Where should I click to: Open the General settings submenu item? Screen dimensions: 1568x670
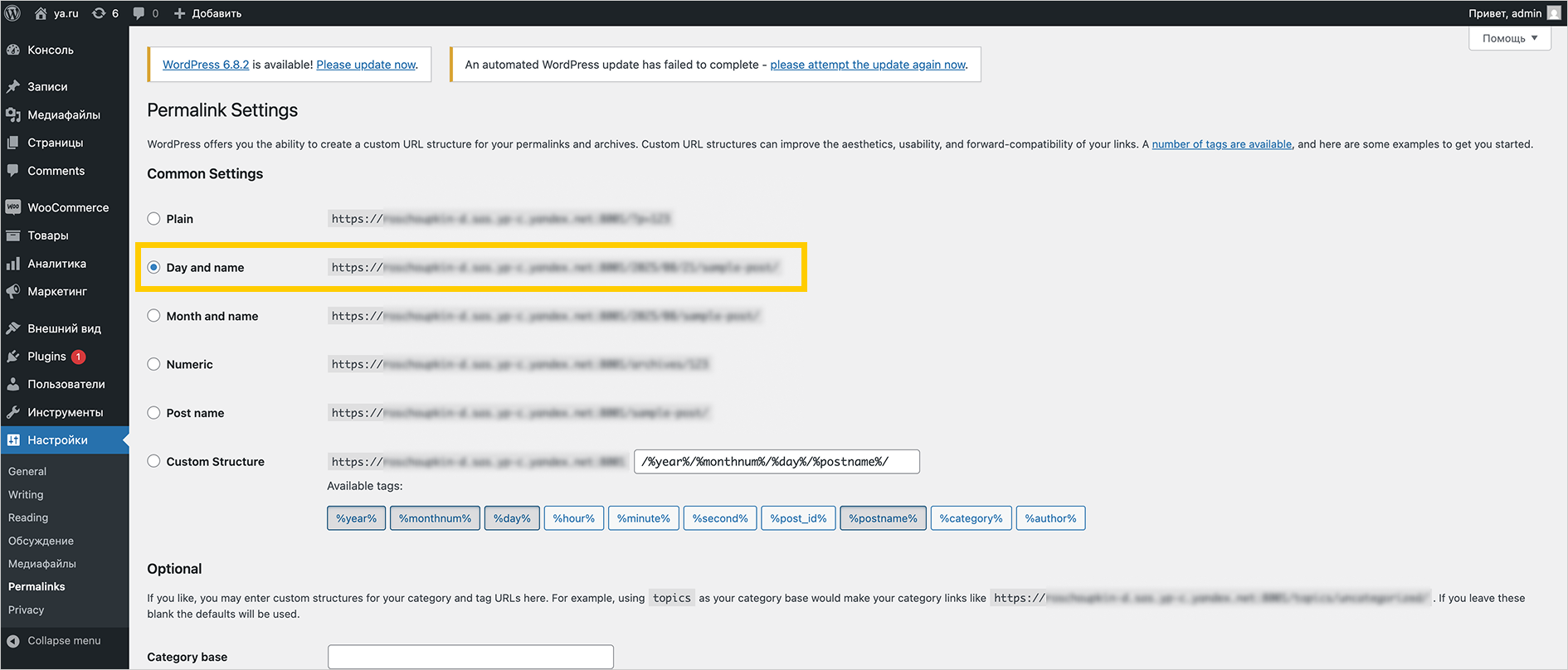[x=27, y=471]
